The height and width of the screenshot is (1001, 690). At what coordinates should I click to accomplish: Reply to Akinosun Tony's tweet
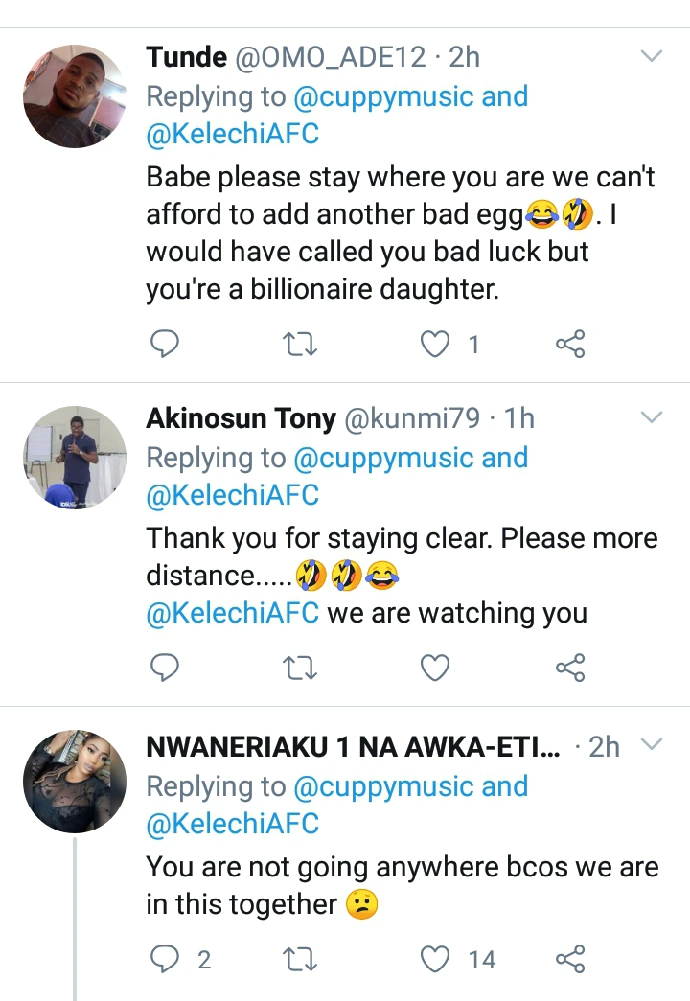[x=164, y=667]
